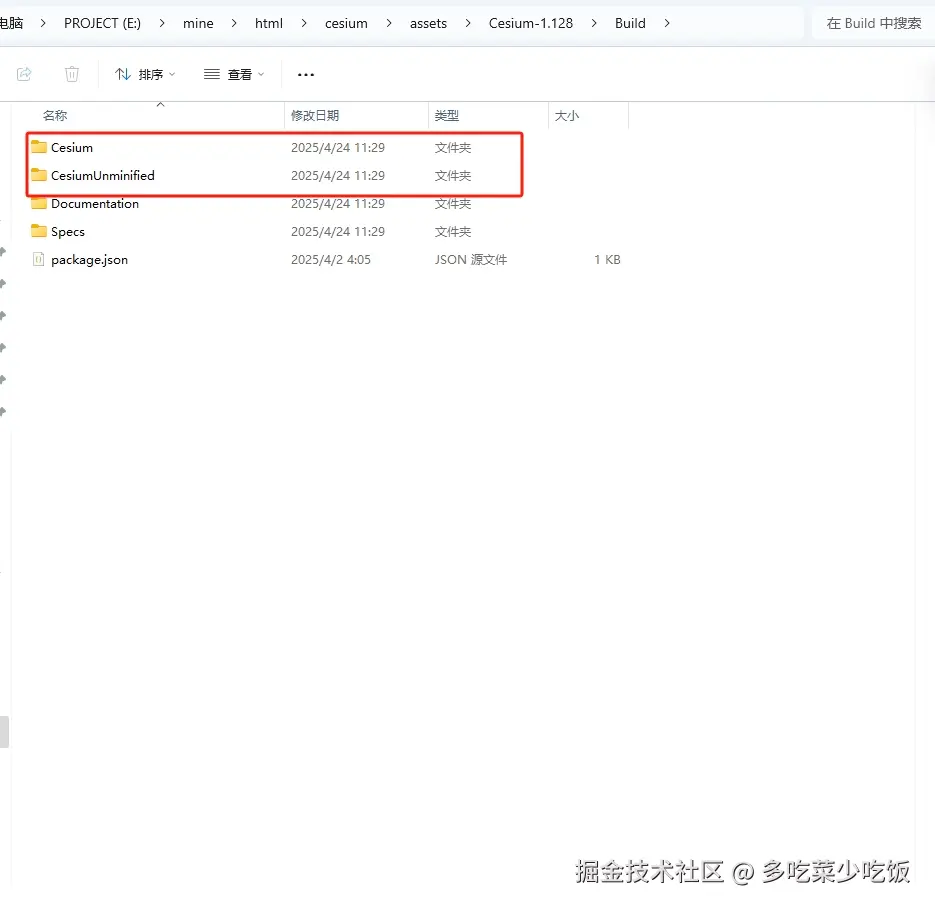Expand chevron after assets breadcrumb

[468, 23]
